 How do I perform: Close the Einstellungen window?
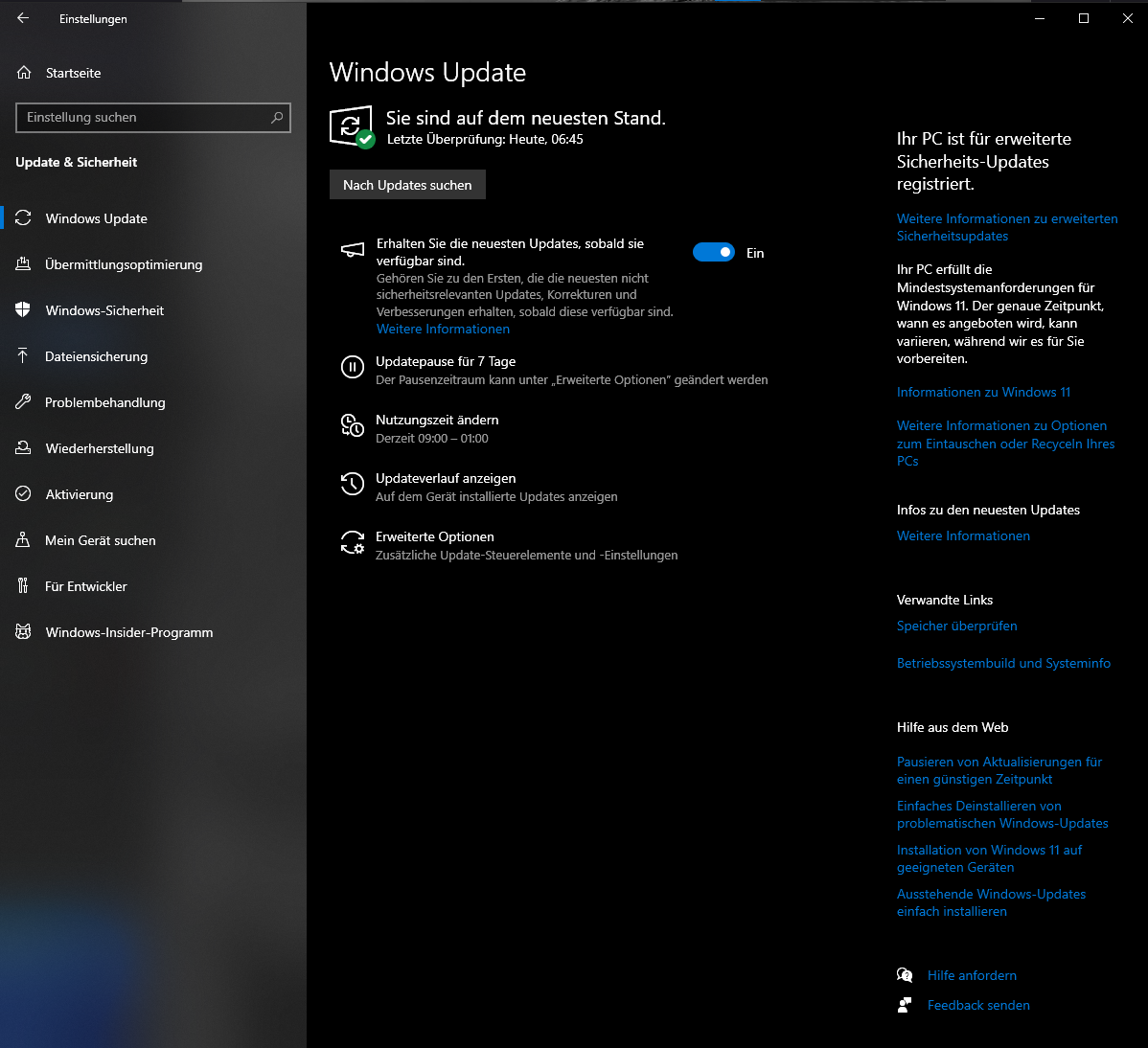(1128, 18)
